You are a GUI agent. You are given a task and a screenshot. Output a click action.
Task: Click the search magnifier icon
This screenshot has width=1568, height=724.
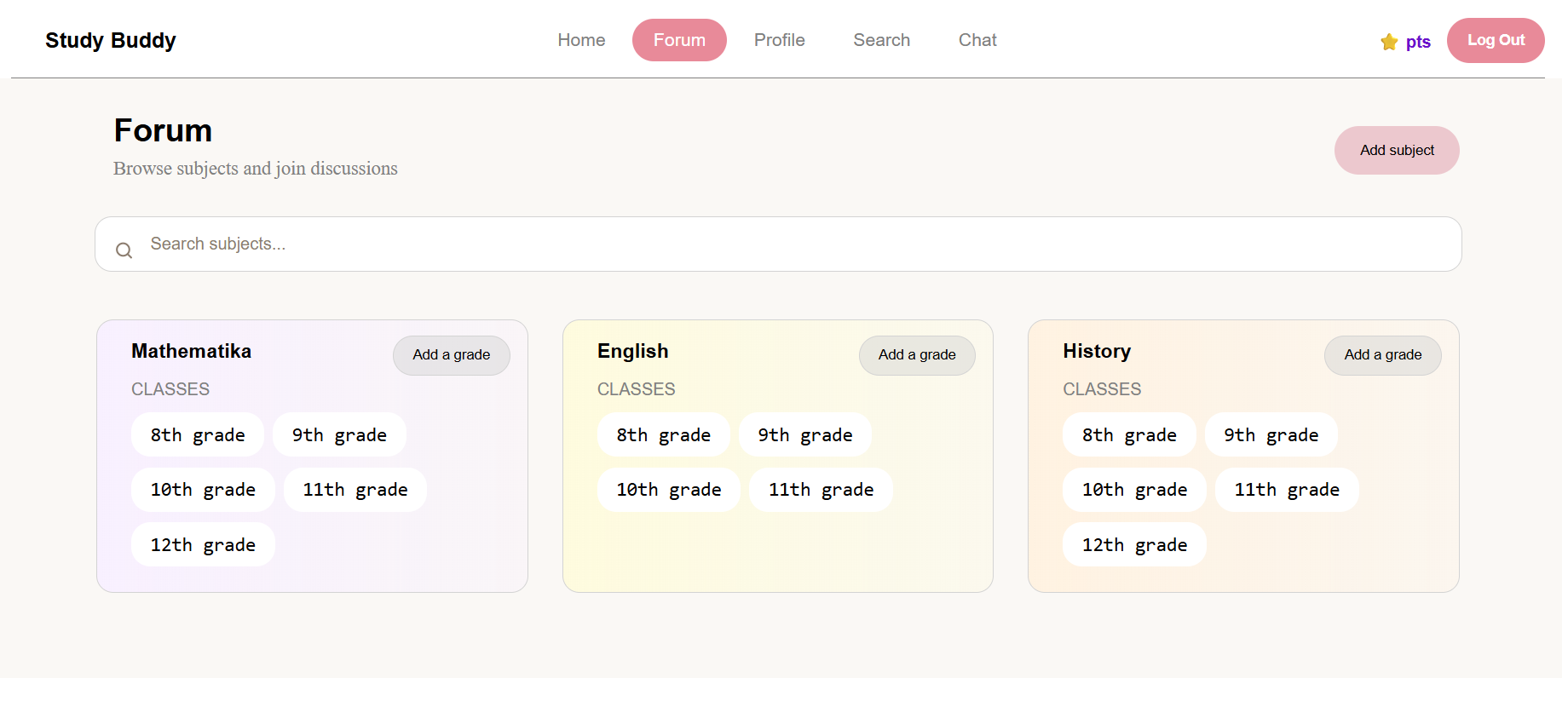124,250
